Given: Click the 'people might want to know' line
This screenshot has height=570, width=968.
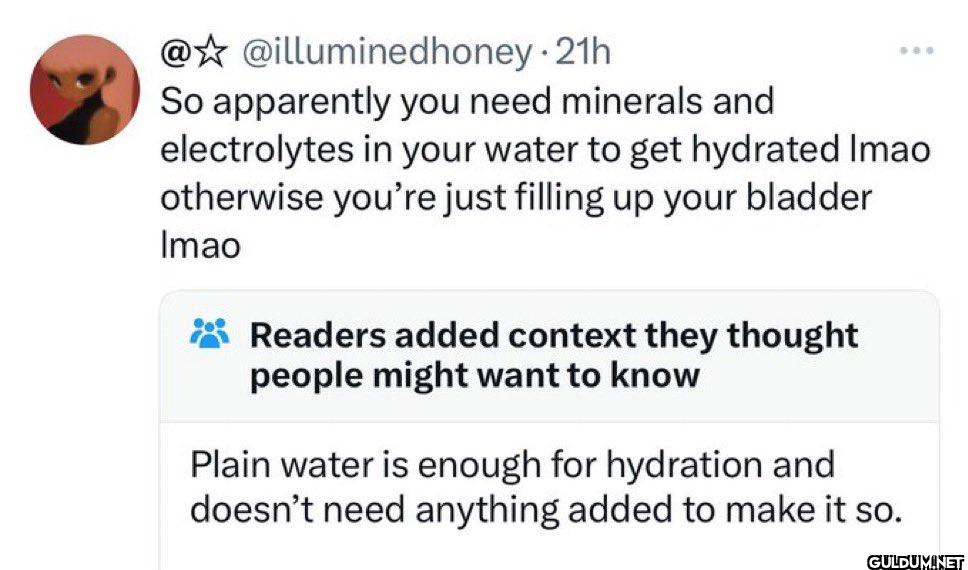Looking at the screenshot, I should point(475,376).
